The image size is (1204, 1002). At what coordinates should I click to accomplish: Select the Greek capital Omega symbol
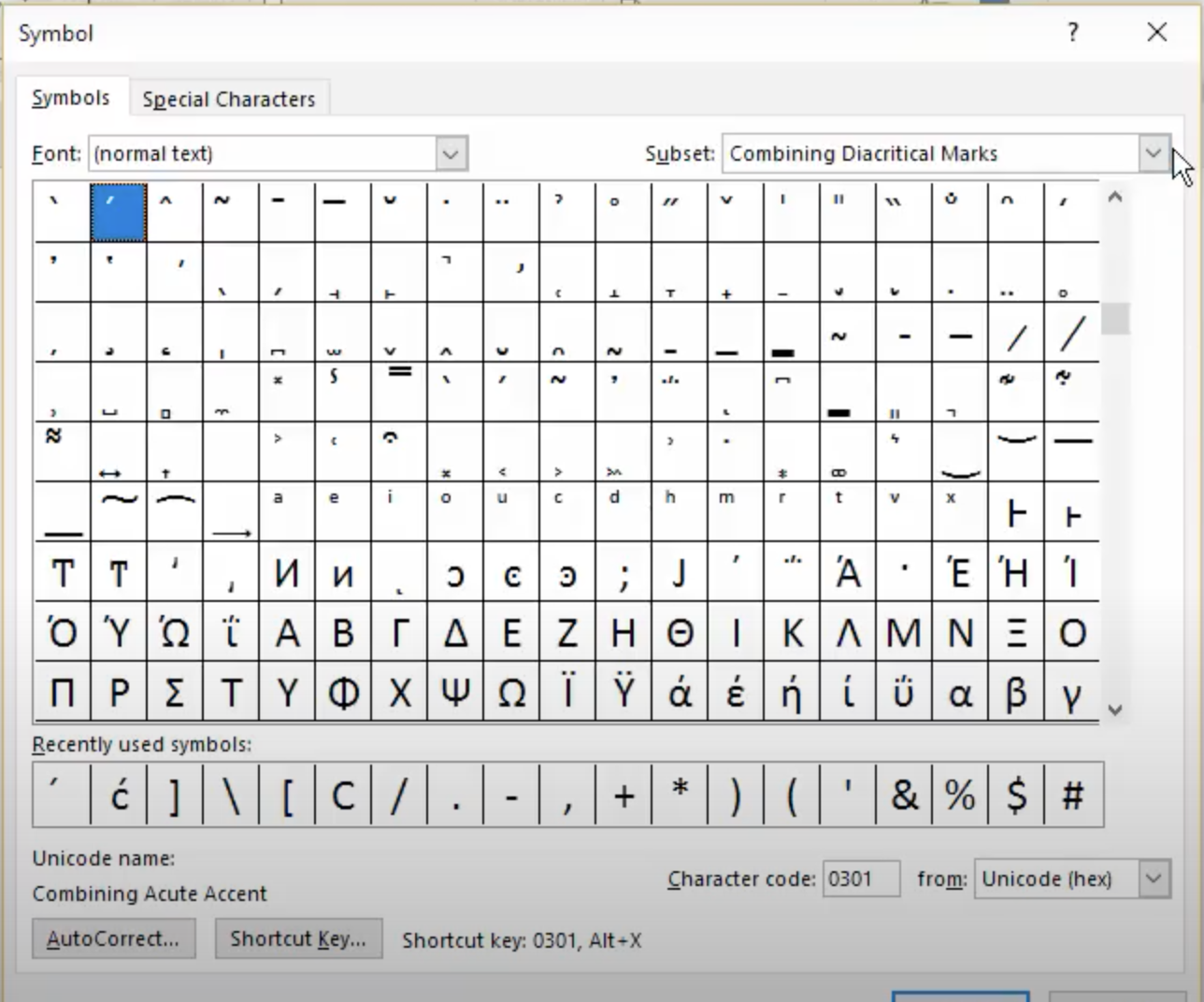click(x=510, y=692)
